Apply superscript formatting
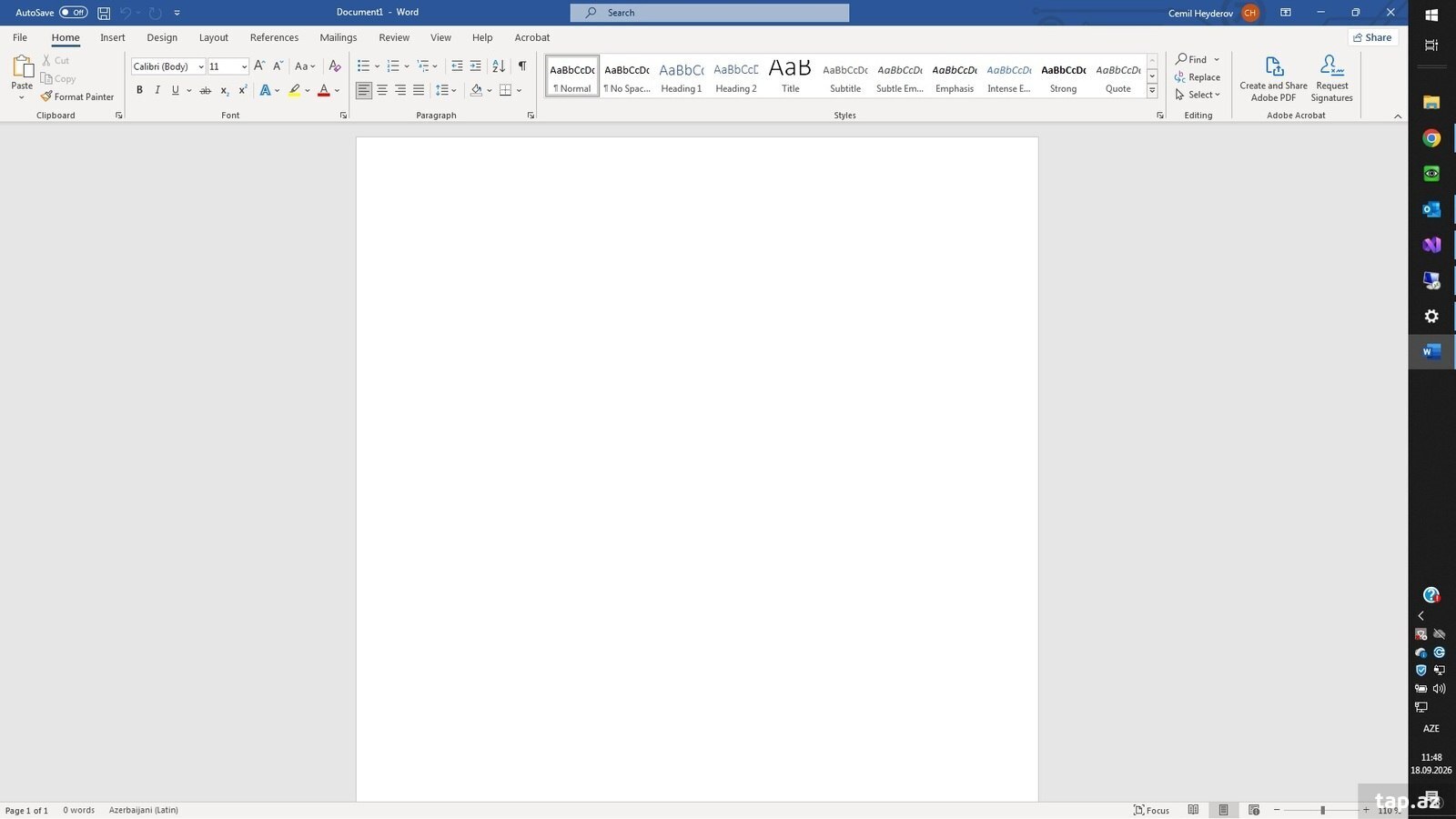1456x819 pixels. click(242, 90)
